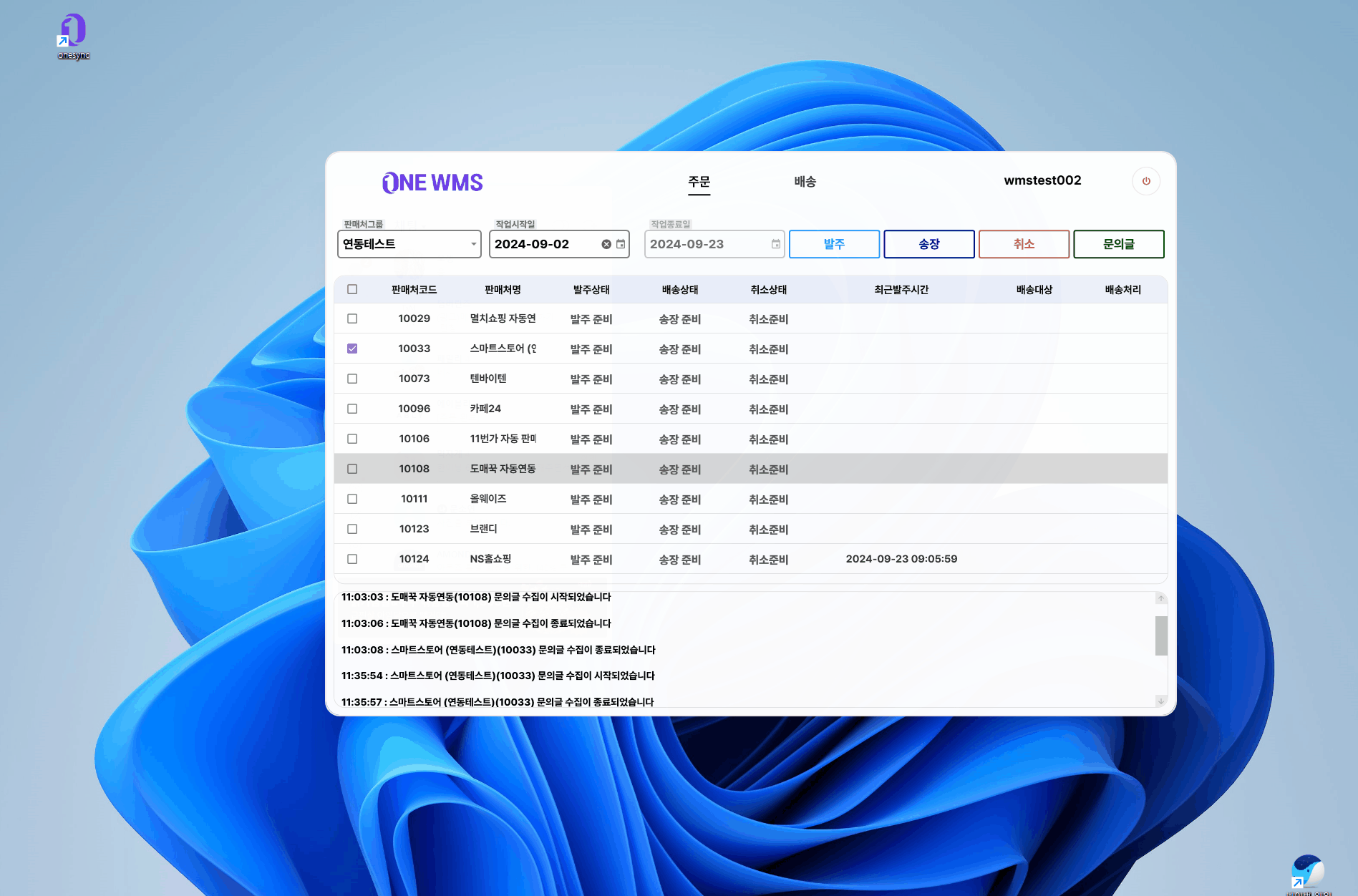Click 취소준비 status in row 10106

[769, 439]
